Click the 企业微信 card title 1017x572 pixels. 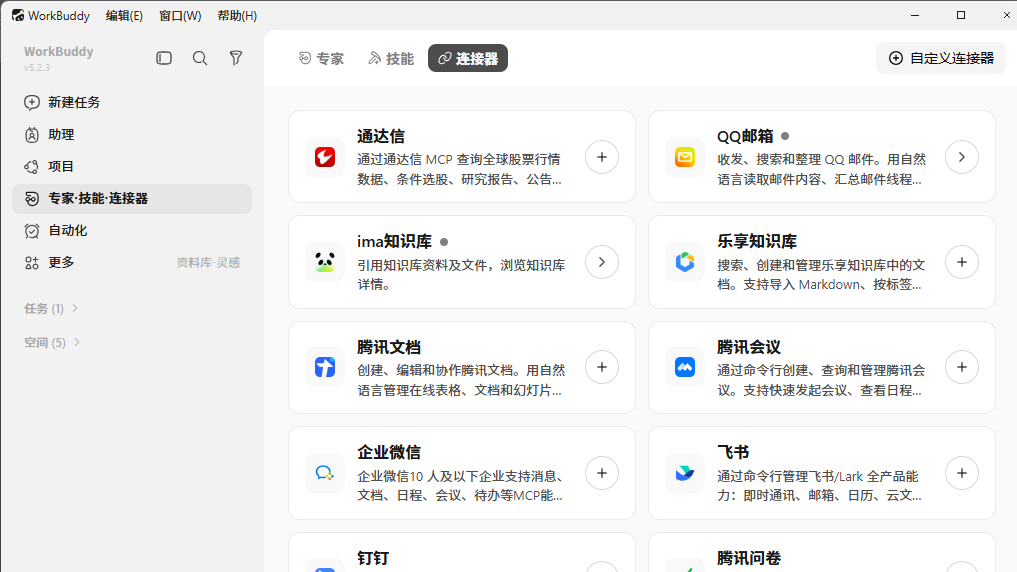(389, 452)
